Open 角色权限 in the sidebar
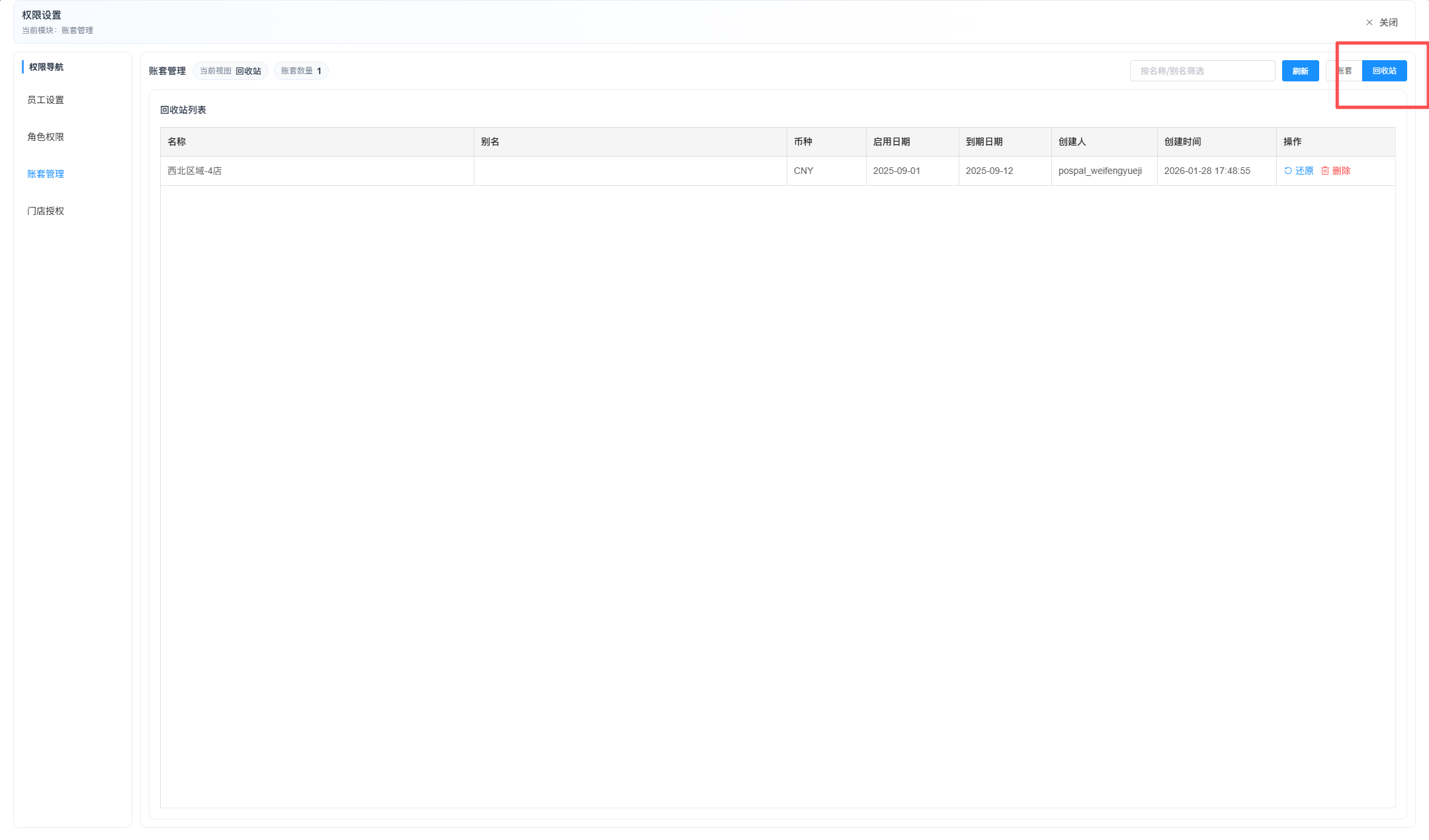The image size is (1429, 840). pyautogui.click(x=46, y=137)
